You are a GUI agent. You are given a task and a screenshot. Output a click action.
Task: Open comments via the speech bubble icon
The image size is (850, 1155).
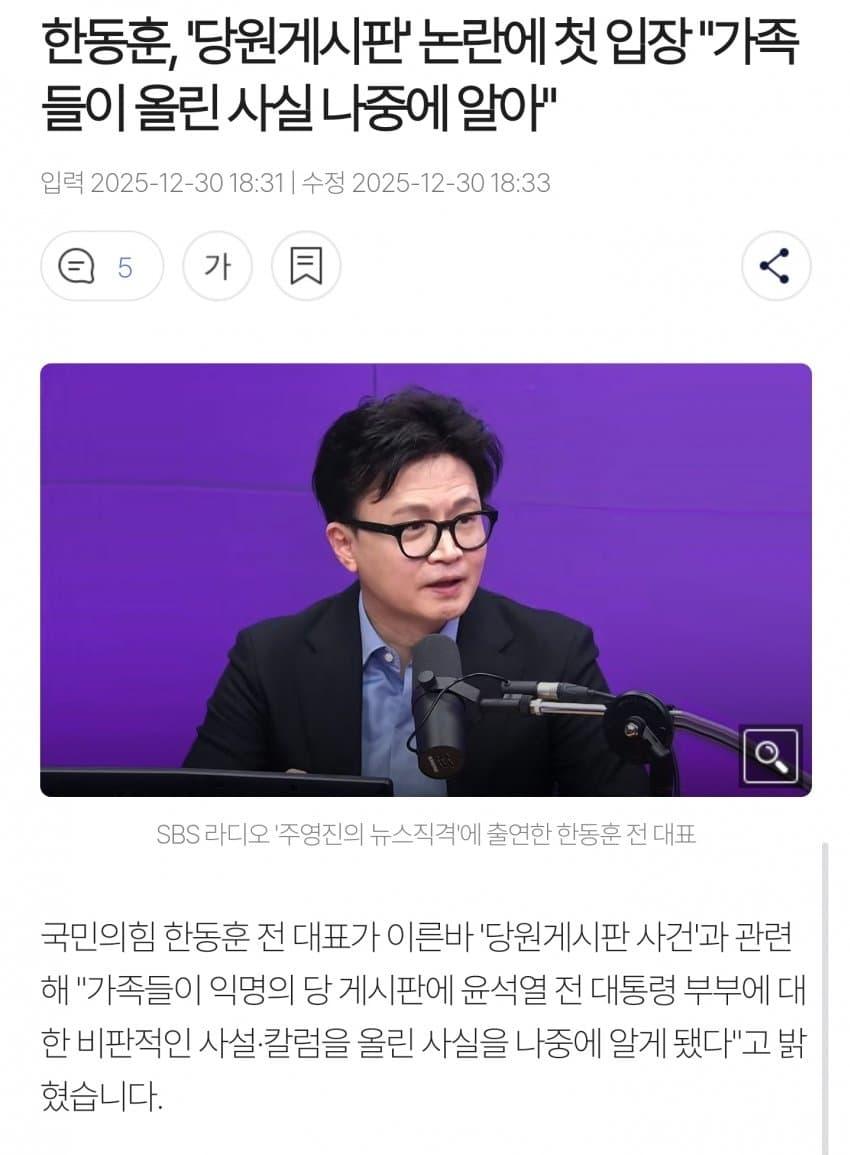click(77, 267)
